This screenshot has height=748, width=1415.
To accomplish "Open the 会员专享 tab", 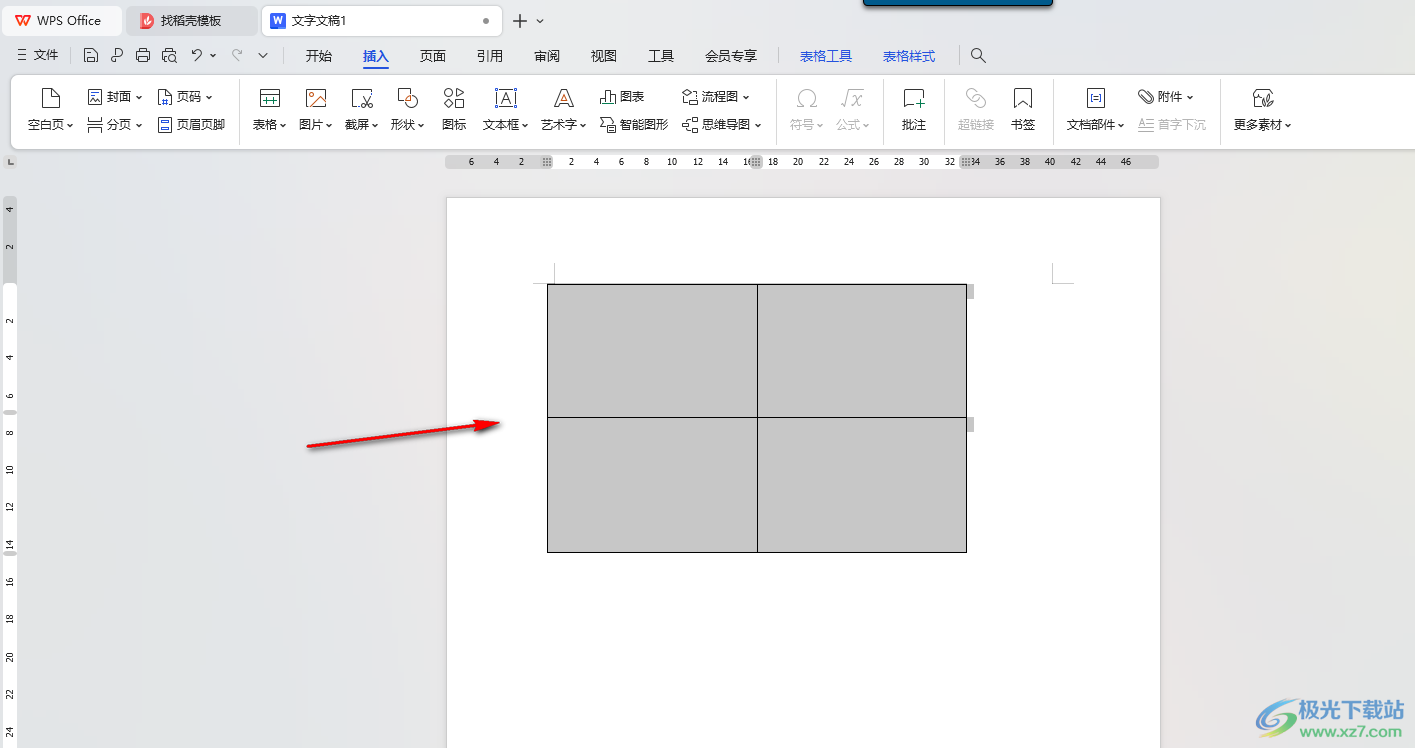I will [x=731, y=56].
